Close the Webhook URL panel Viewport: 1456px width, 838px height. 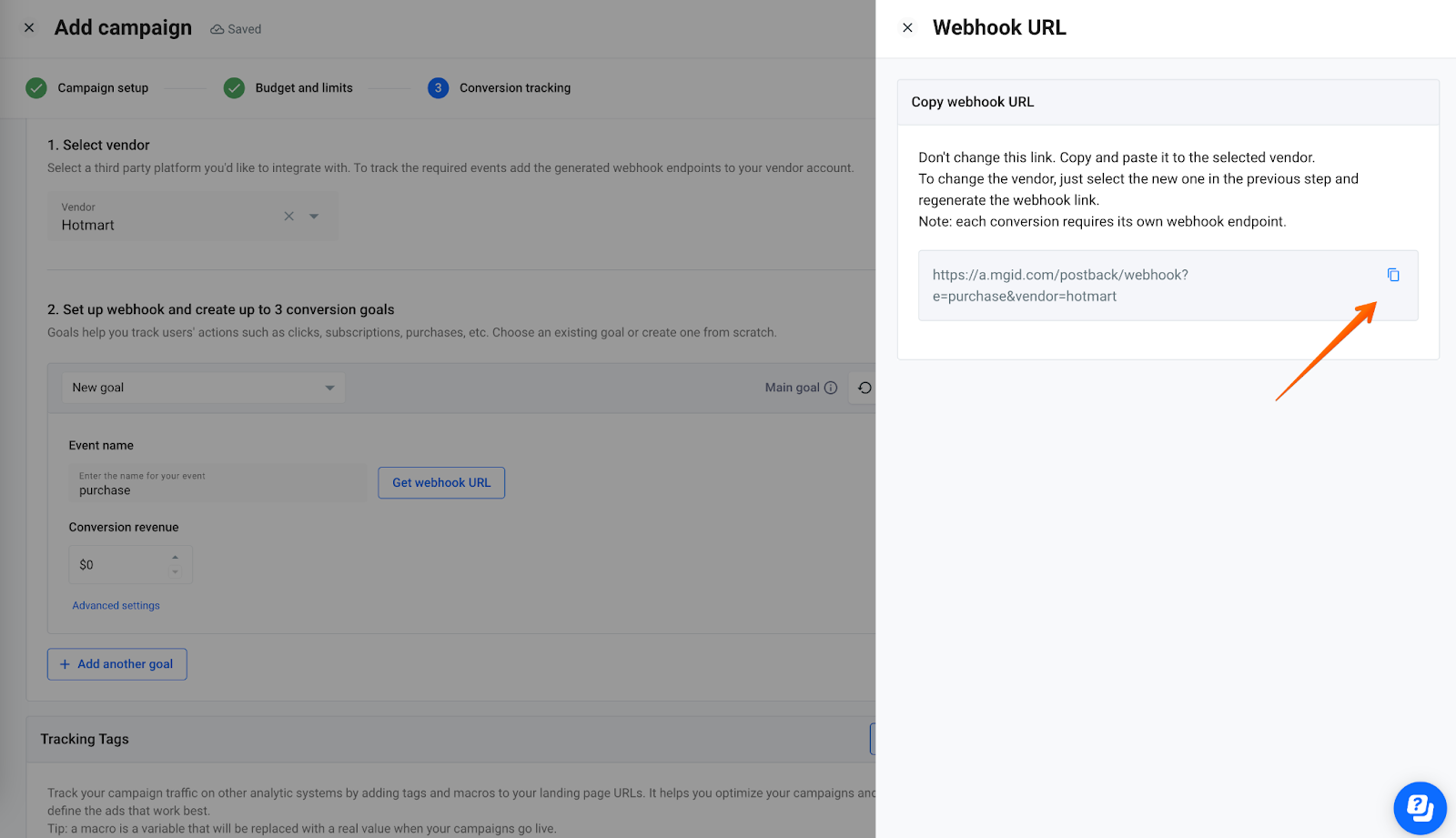907,27
